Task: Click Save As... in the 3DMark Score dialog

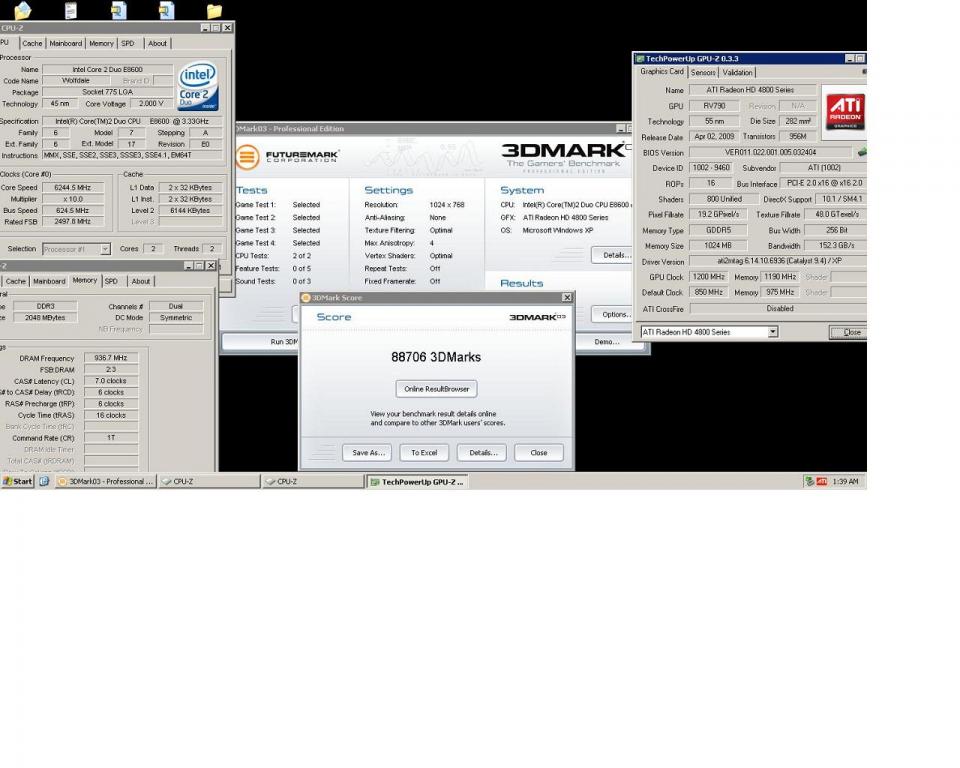Action: click(367, 453)
